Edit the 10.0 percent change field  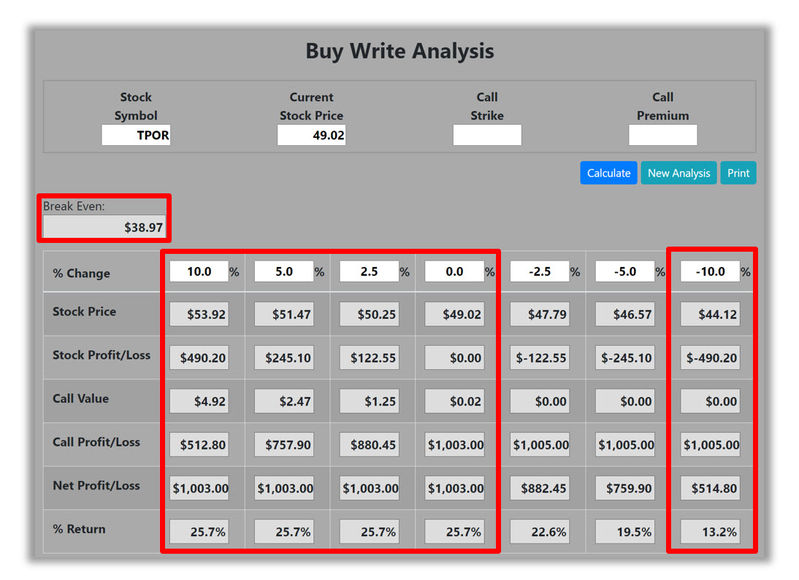(199, 271)
